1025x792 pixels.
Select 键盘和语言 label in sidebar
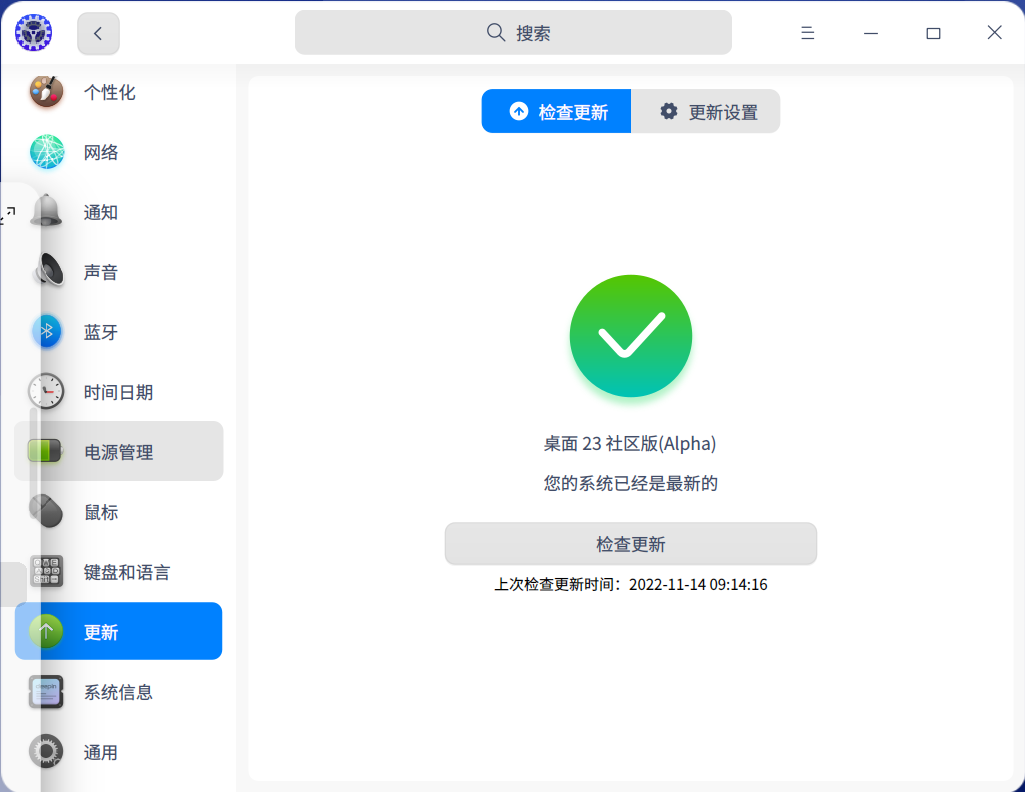(127, 572)
